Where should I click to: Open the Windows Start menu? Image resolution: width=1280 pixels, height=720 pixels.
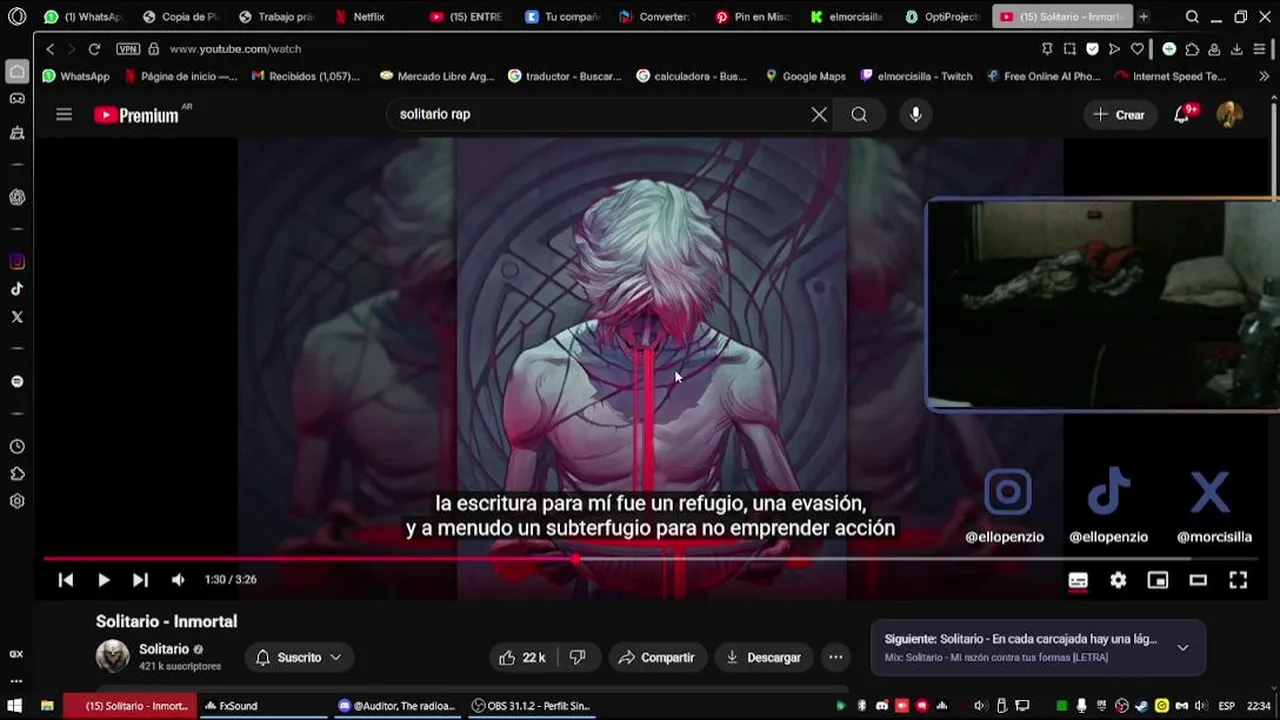pos(15,706)
